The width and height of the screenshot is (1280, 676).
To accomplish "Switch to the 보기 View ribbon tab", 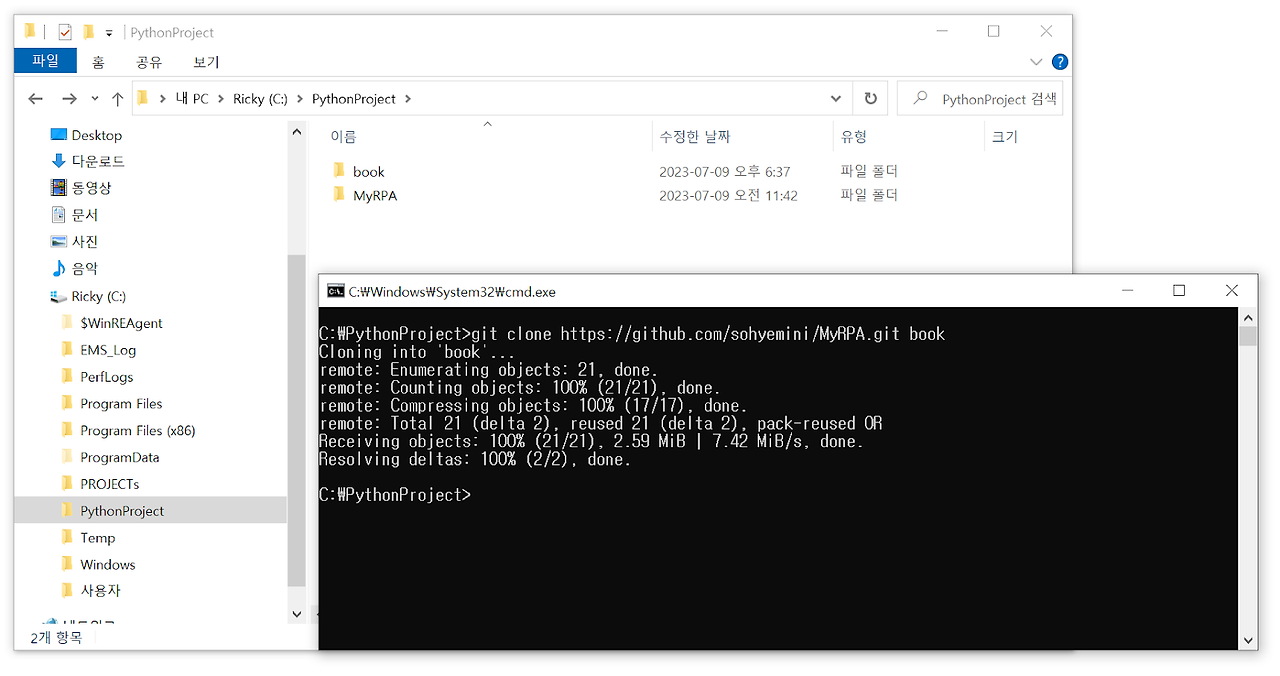I will pyautogui.click(x=206, y=62).
